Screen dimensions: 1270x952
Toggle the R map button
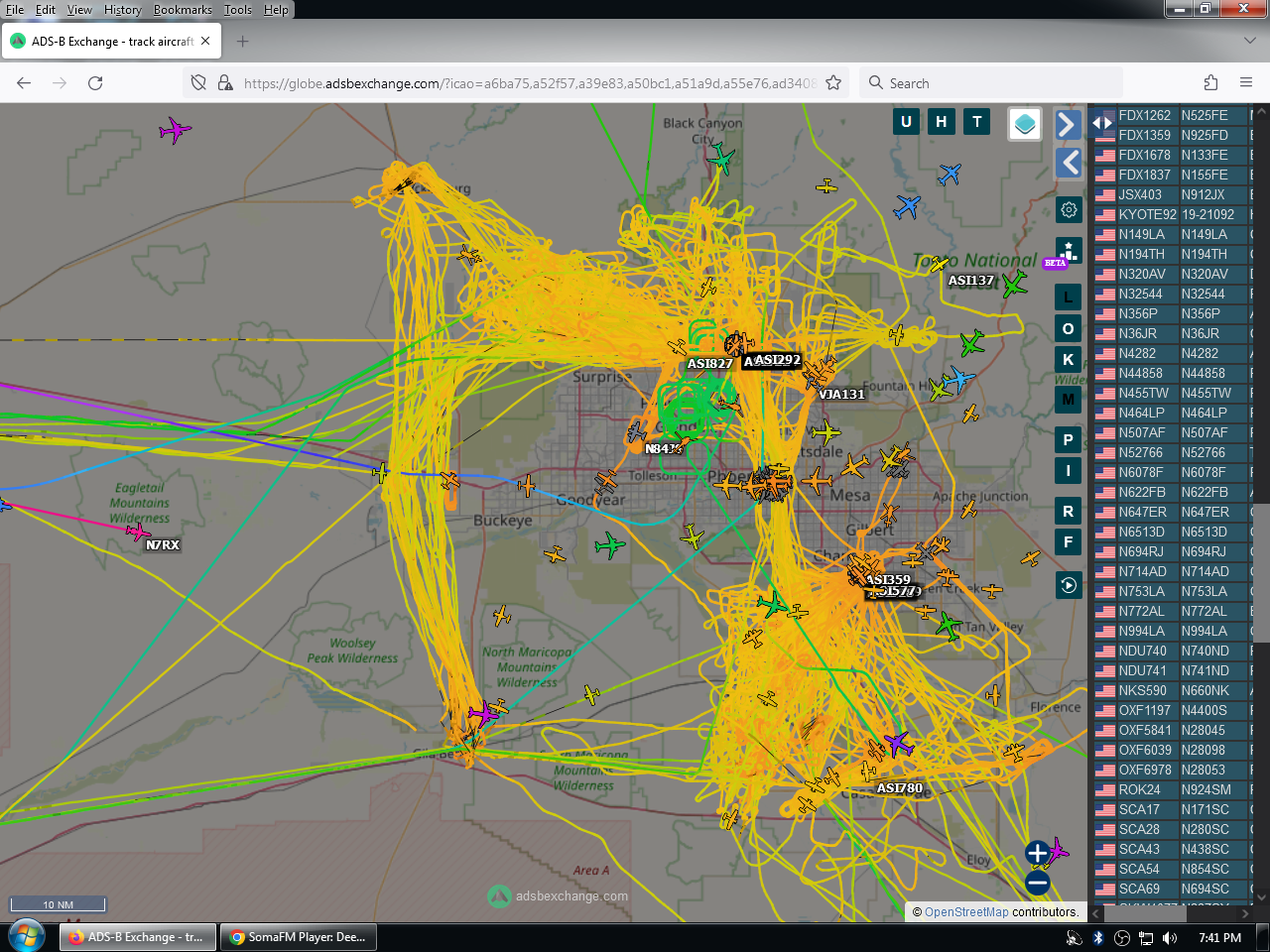[1069, 511]
